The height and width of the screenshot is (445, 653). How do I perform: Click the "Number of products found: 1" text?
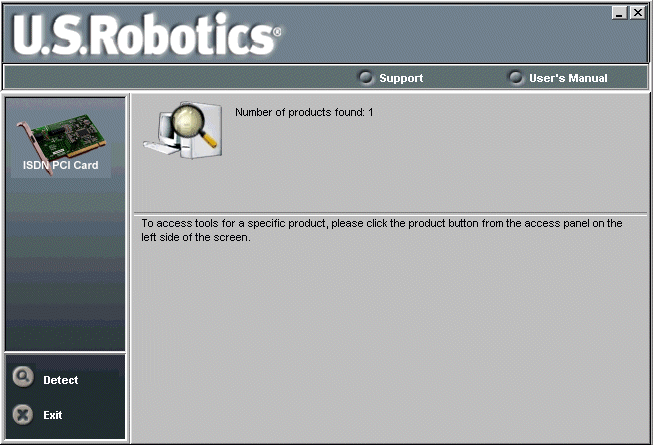click(x=303, y=112)
